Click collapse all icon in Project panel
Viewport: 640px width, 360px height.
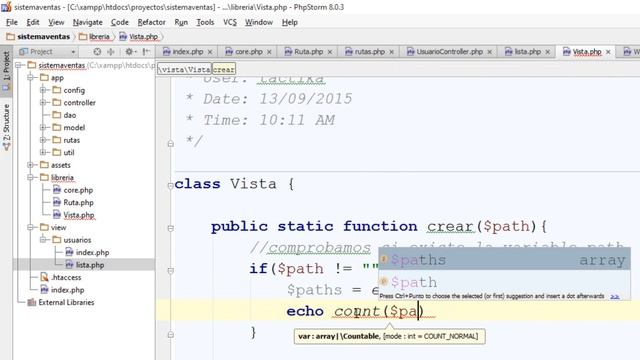click(x=111, y=52)
